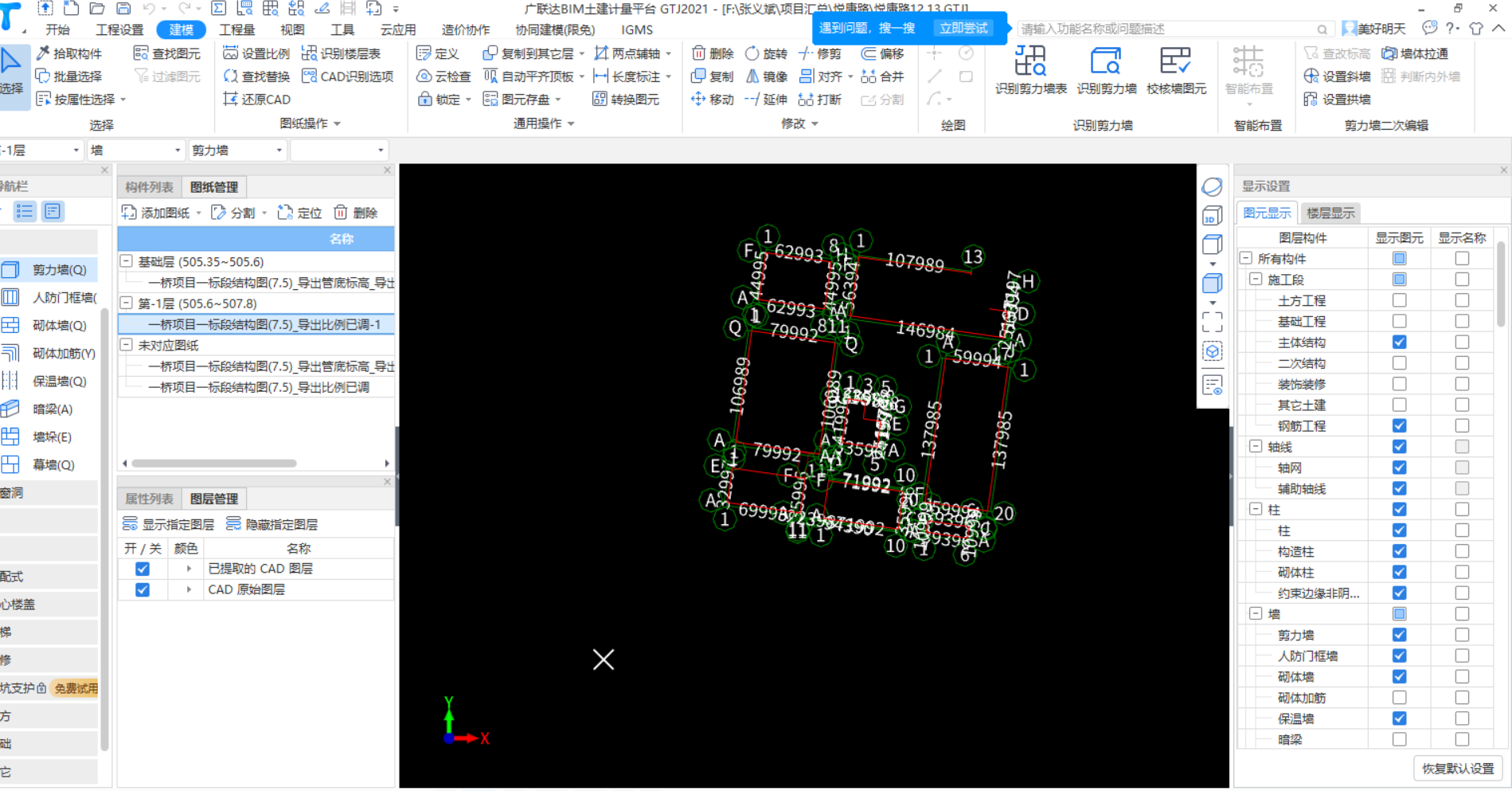Collapse the 轴线 group in display settings

point(1256,446)
